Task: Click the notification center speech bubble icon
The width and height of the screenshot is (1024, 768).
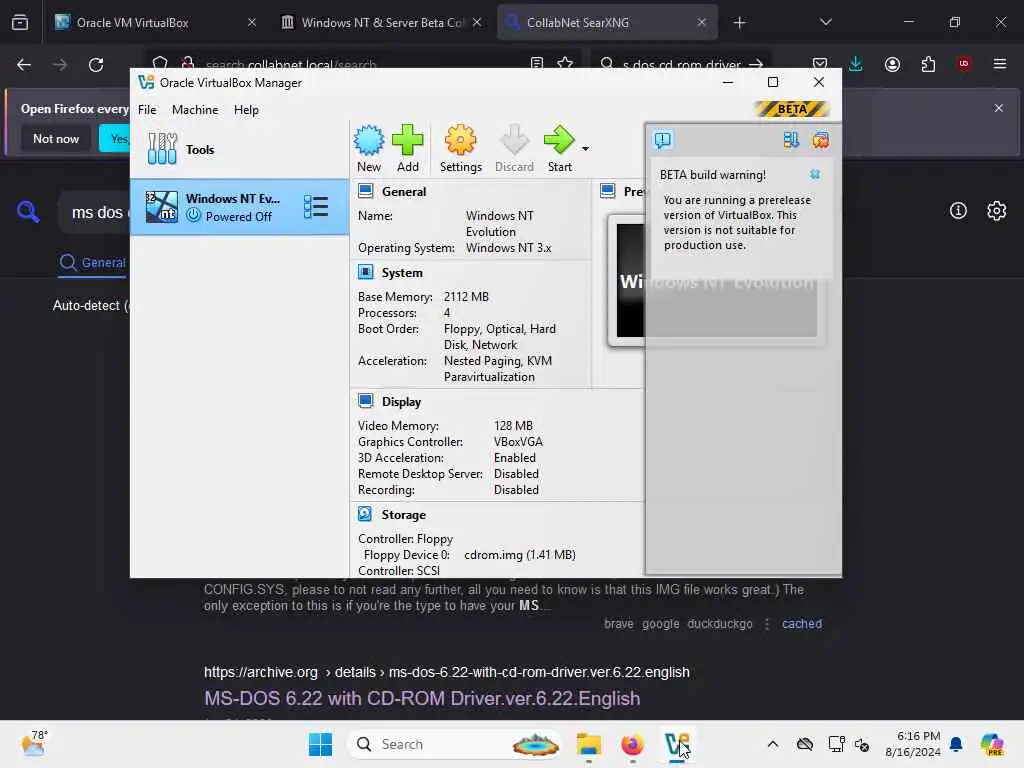Action: pyautogui.click(x=663, y=140)
